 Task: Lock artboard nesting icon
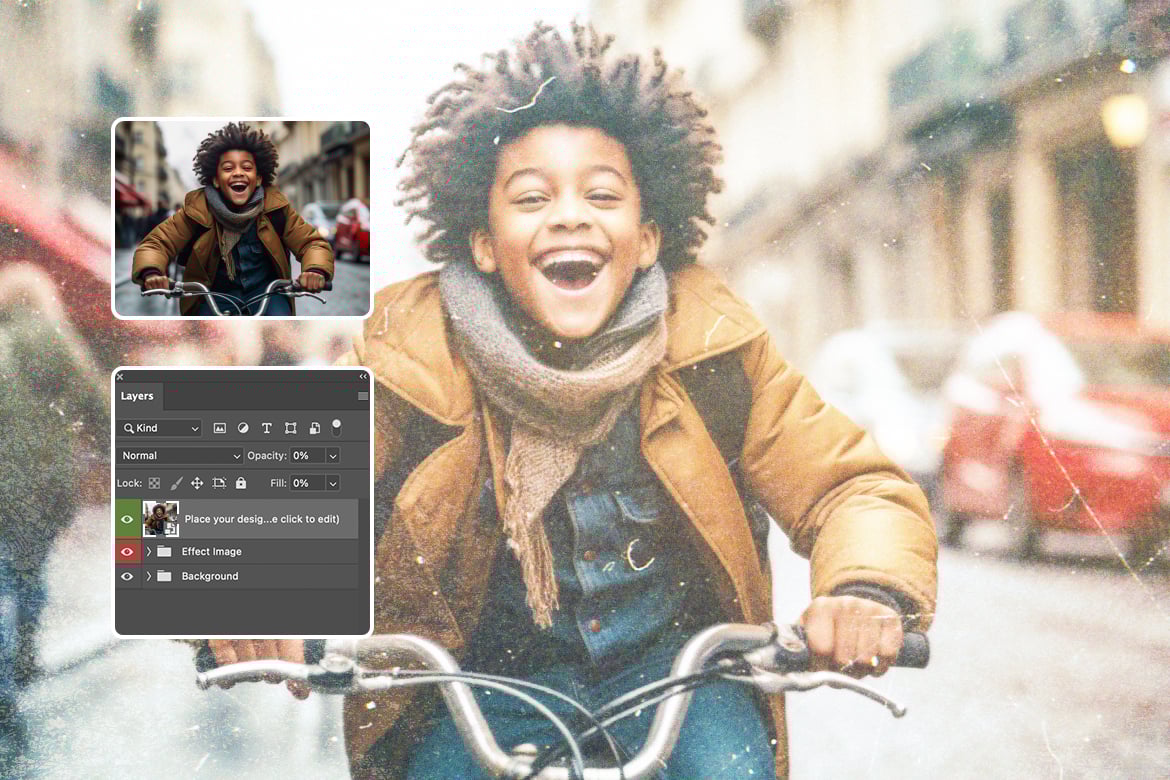219,483
